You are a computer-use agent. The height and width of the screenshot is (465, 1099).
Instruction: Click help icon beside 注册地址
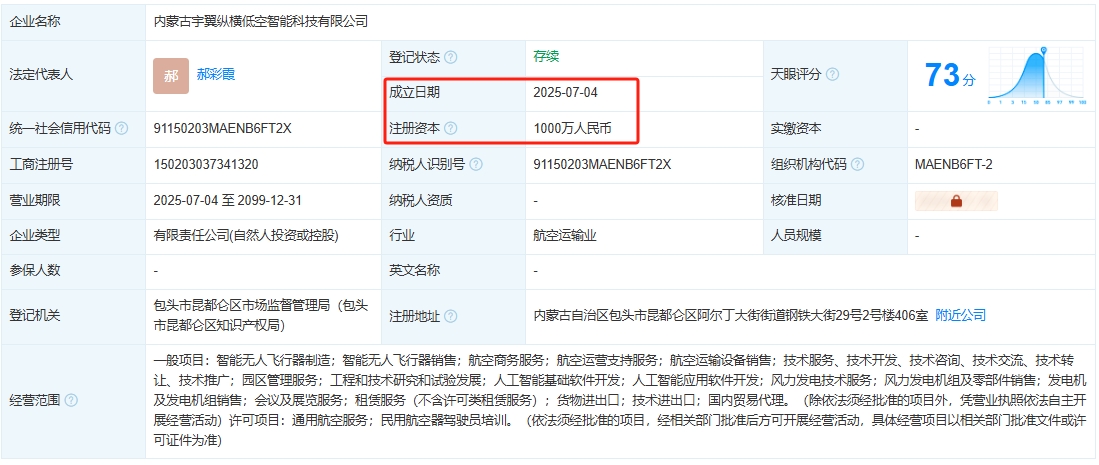point(451,316)
